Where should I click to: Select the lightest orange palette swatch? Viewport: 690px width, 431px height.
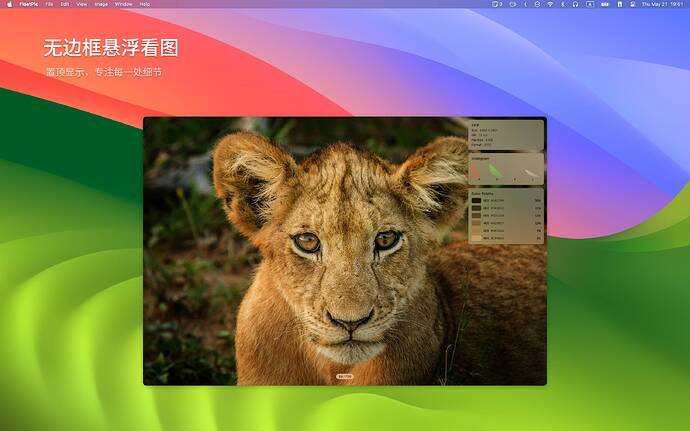(x=476, y=238)
